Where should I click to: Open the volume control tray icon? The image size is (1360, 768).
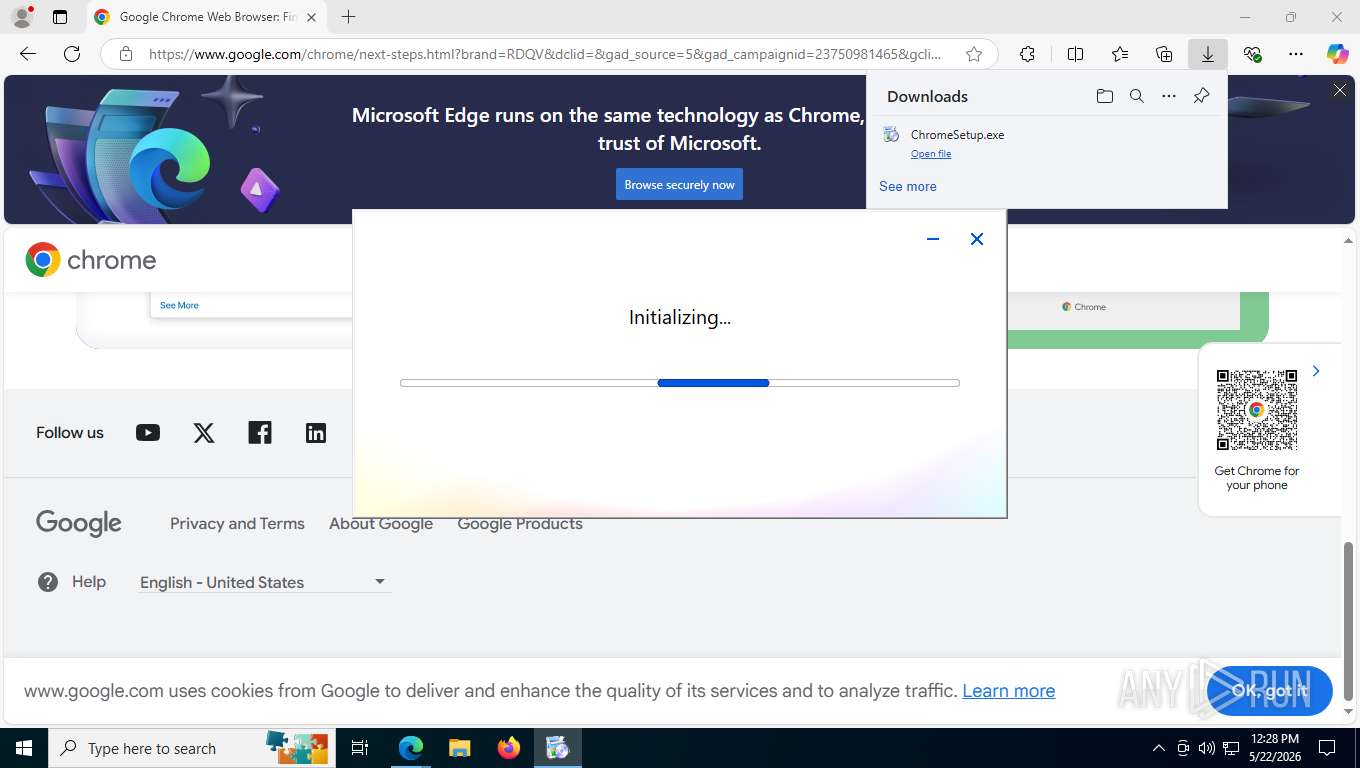point(1207,748)
